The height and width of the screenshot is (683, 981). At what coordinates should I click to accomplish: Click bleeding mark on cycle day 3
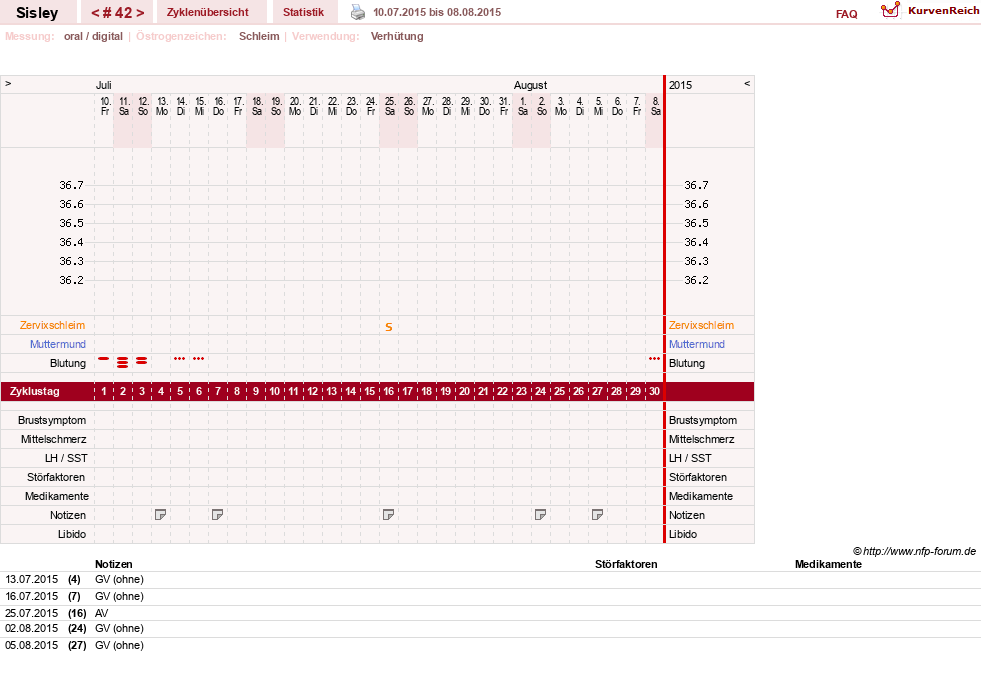click(x=141, y=361)
